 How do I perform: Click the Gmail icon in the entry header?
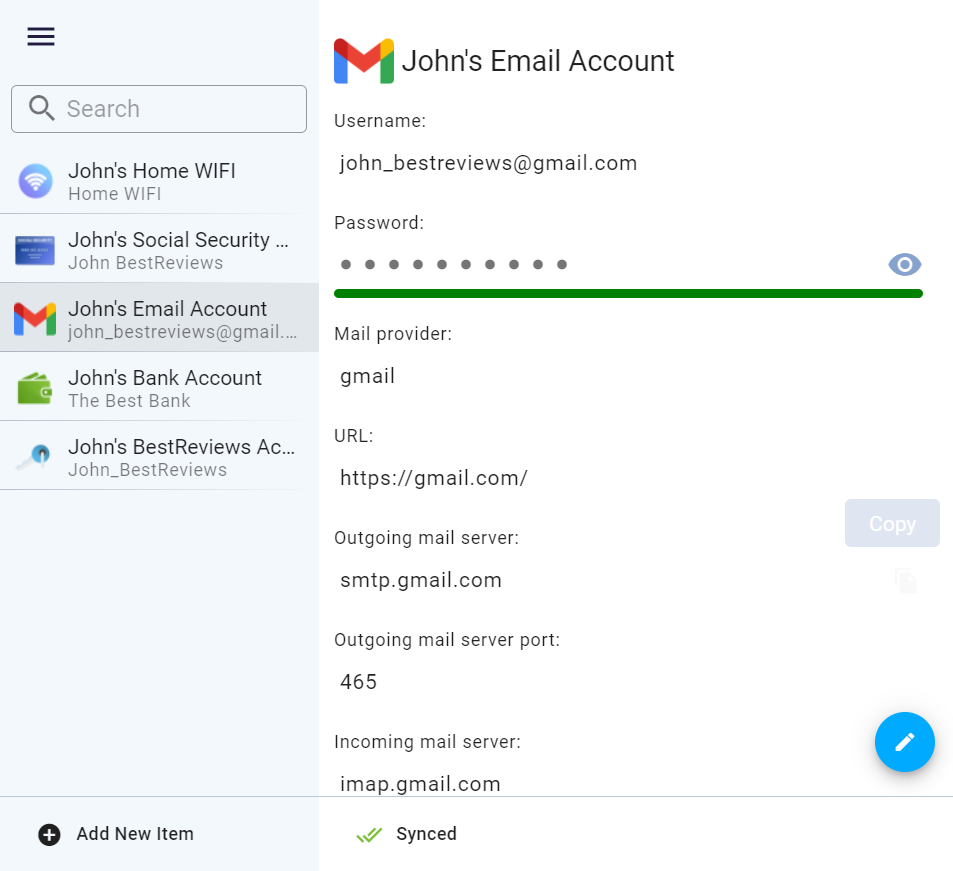(363, 61)
